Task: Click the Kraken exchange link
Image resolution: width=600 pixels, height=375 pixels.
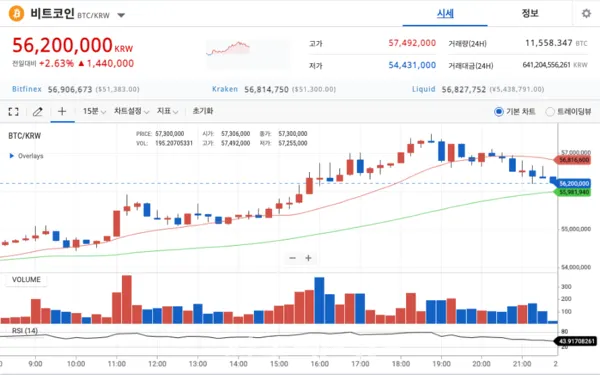Action: pos(225,89)
